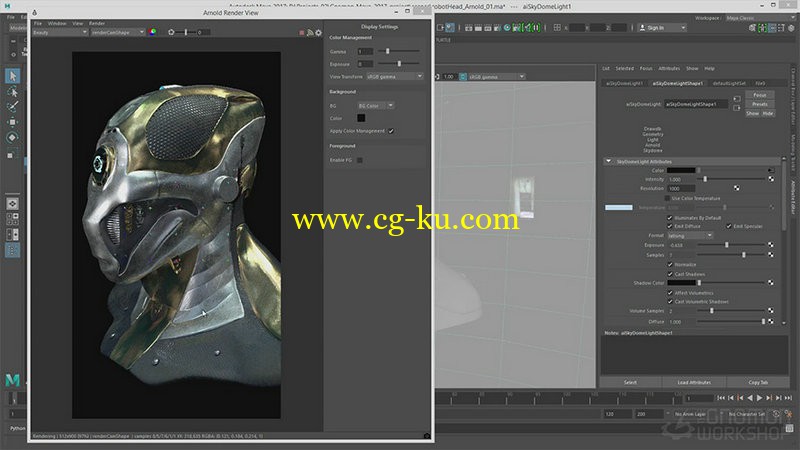The image size is (800, 450).
Task: Click the Hide button
Action: (768, 113)
